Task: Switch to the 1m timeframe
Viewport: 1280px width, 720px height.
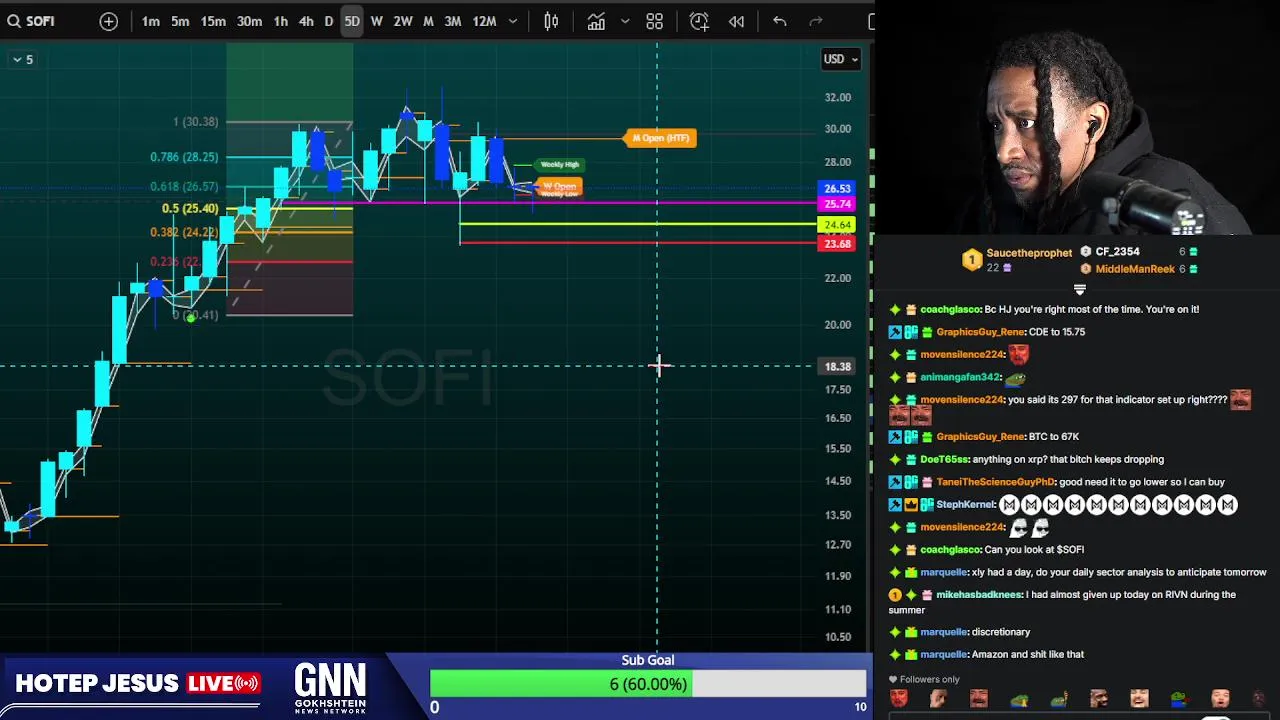Action: (x=150, y=21)
